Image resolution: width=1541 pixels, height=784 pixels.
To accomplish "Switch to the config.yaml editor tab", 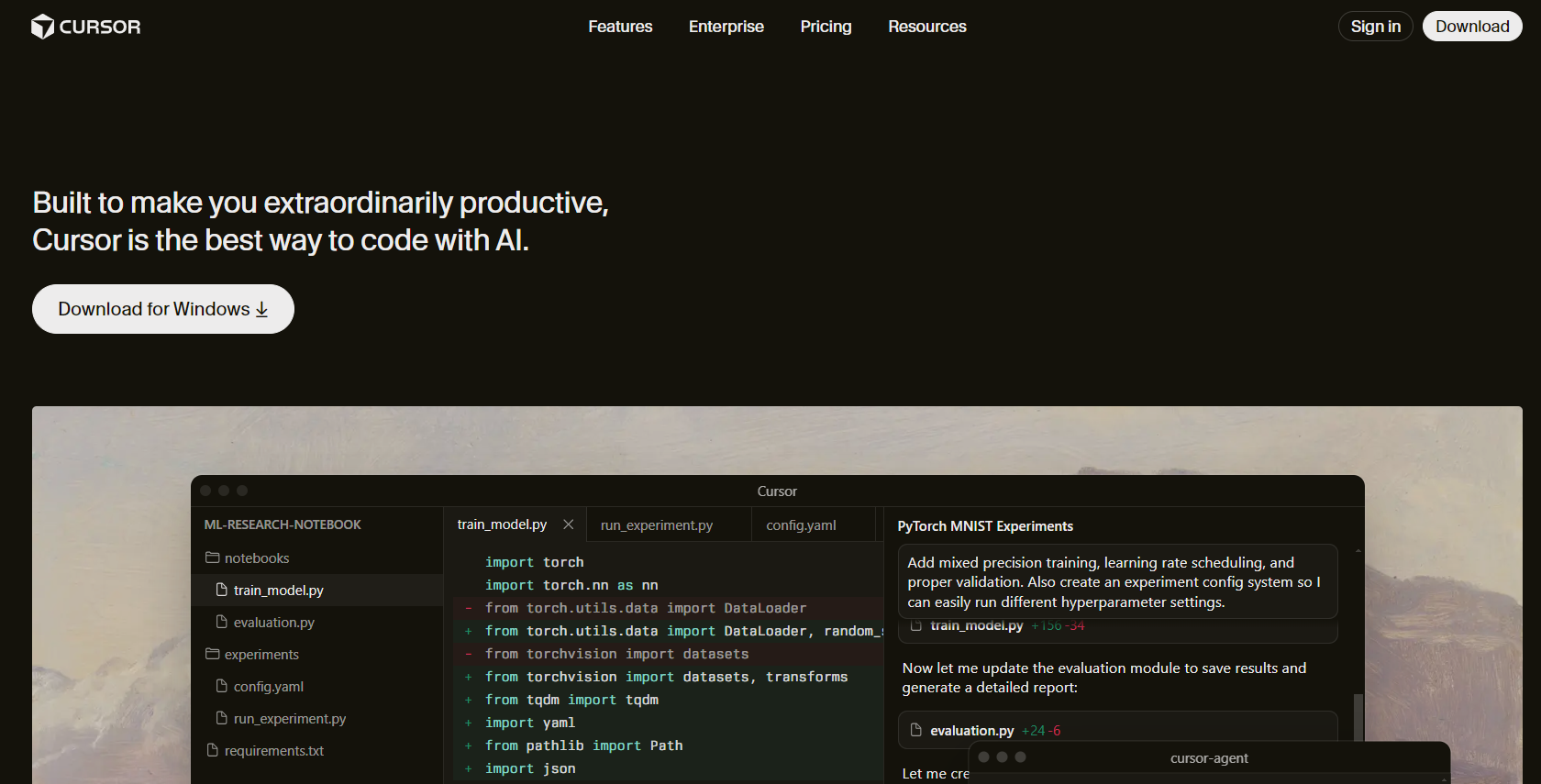I will click(x=801, y=525).
